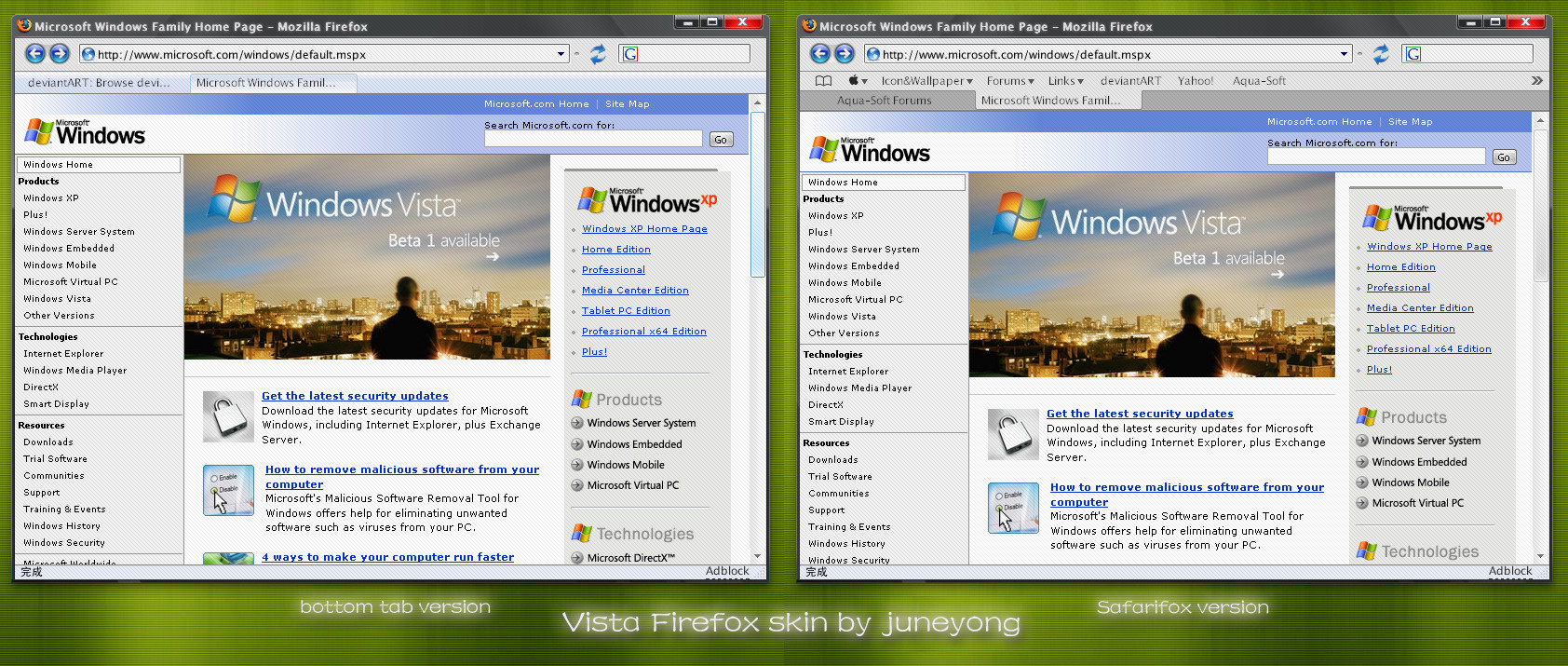
Task: Open Get the latest security updates, left window
Action: [355, 396]
